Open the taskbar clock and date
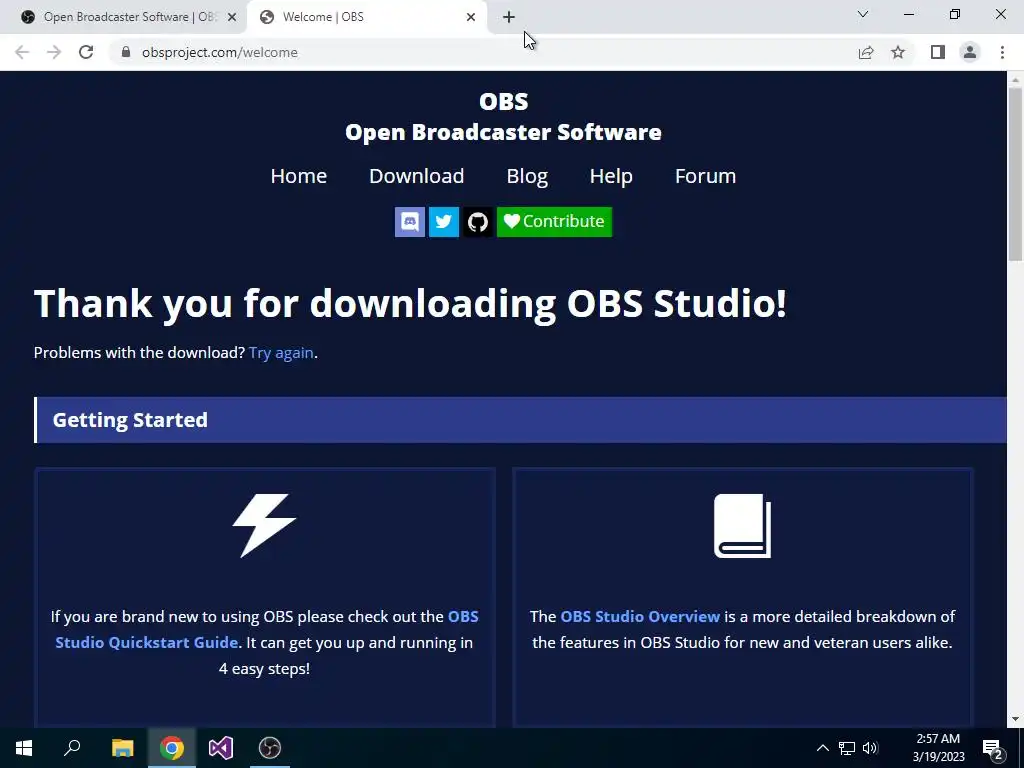 click(x=938, y=748)
